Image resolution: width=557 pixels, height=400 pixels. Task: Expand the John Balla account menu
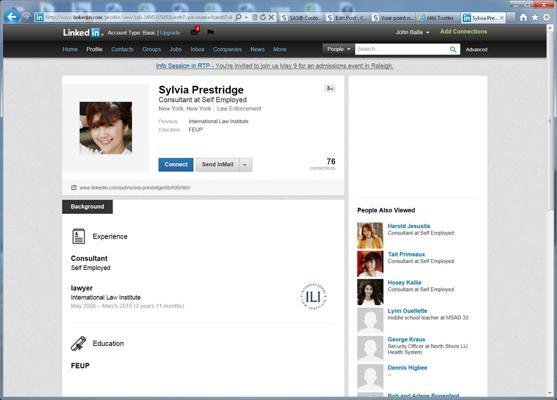412,32
